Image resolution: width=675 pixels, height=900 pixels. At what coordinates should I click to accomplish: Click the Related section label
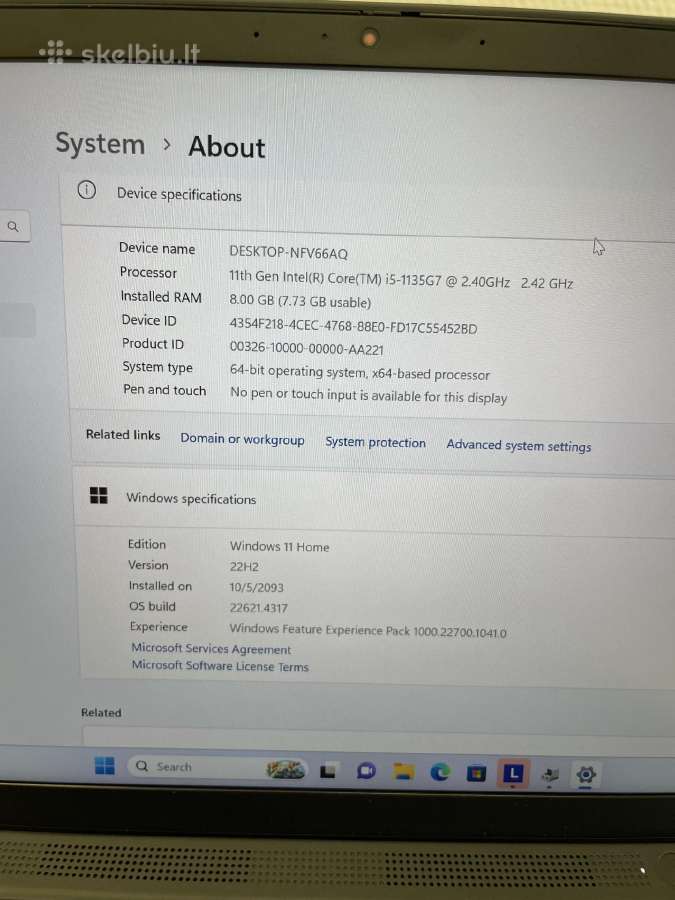point(101,712)
